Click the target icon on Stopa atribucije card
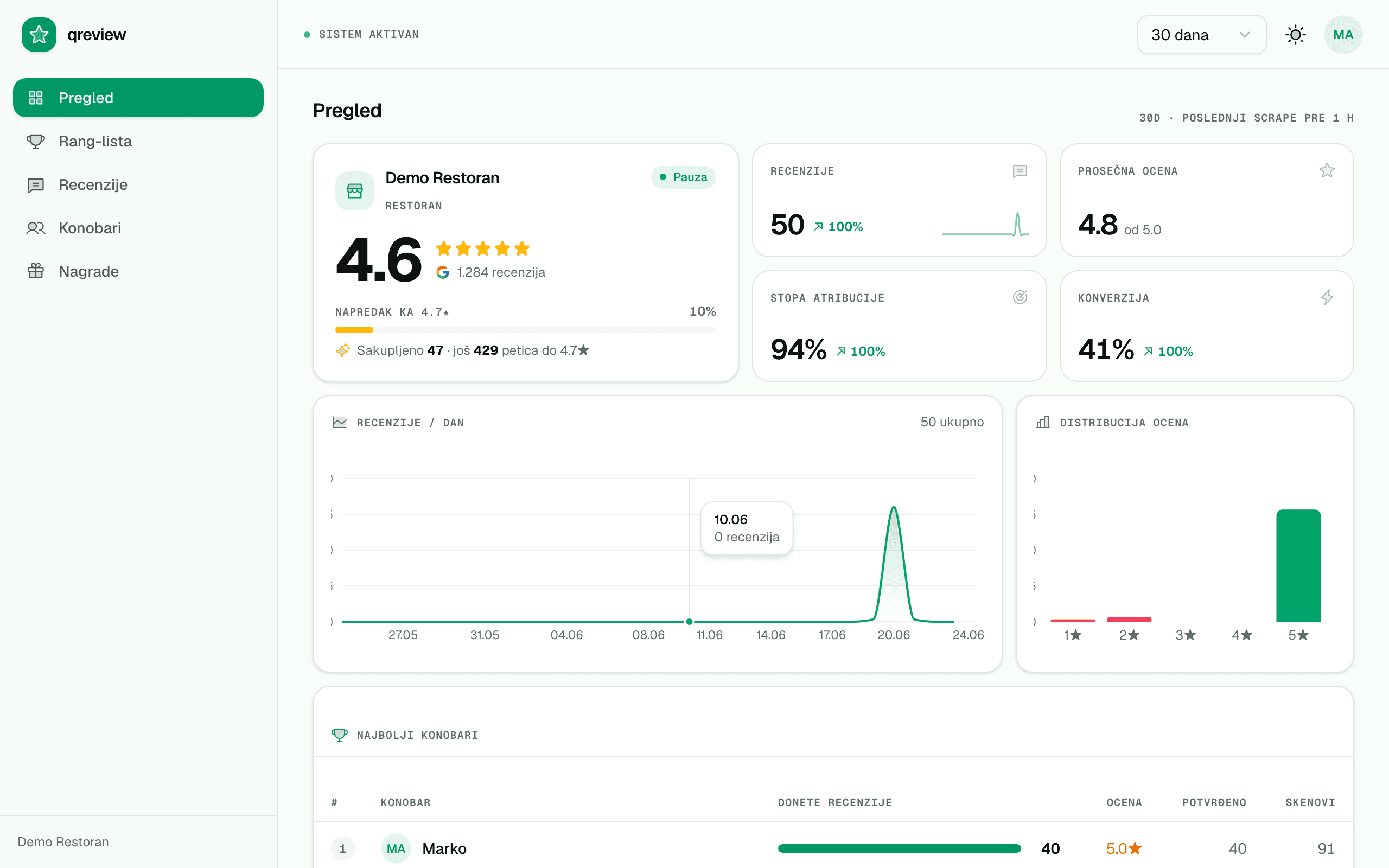The width and height of the screenshot is (1389, 868). (x=1020, y=297)
